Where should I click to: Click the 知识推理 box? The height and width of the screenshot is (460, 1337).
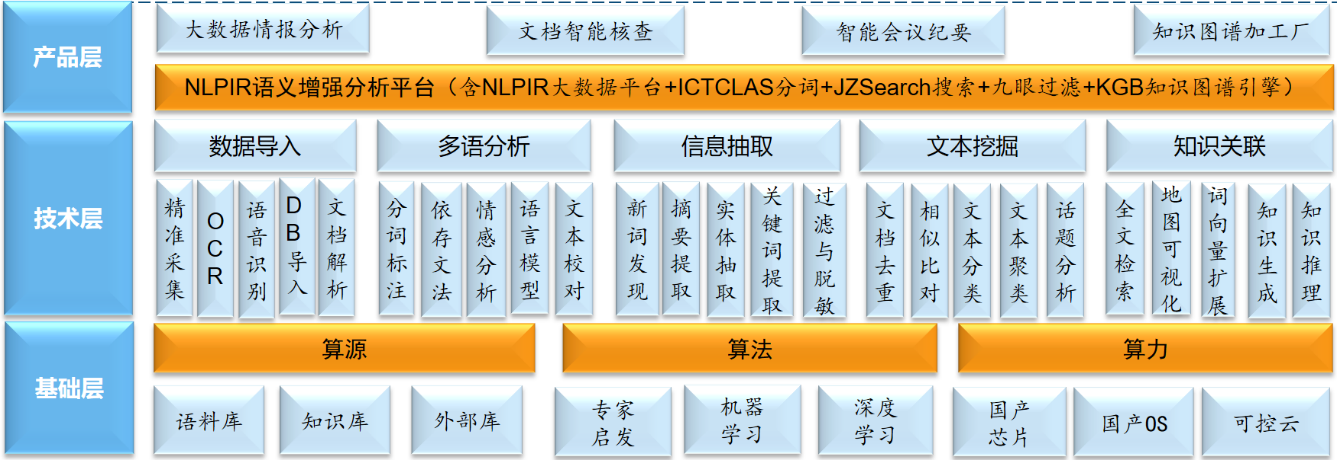[1311, 250]
